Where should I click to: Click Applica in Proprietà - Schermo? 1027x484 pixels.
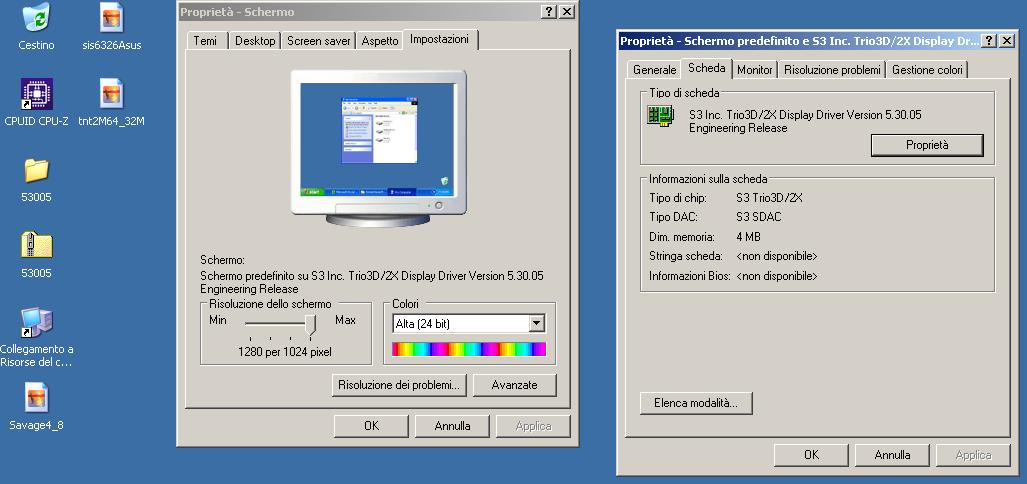[533, 426]
